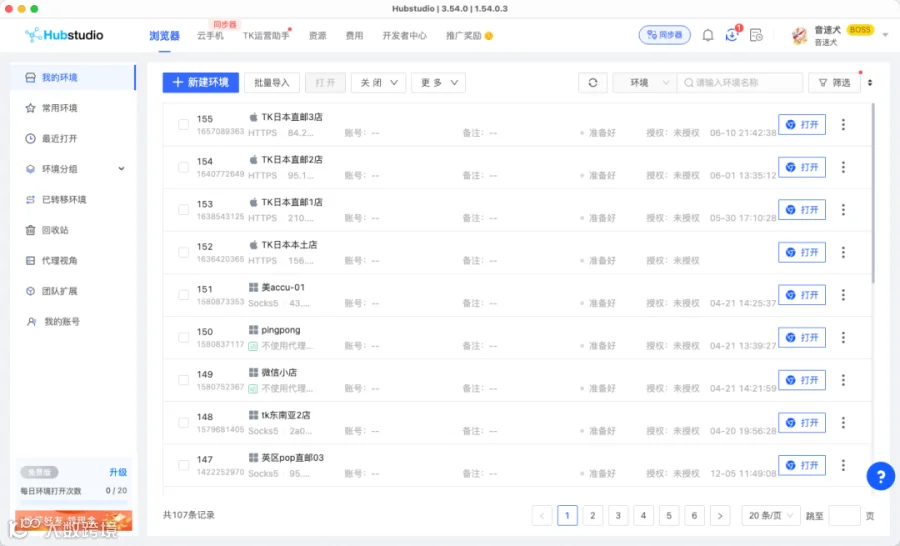Tick the checkbox for 微信小店 environment 149

click(183, 380)
